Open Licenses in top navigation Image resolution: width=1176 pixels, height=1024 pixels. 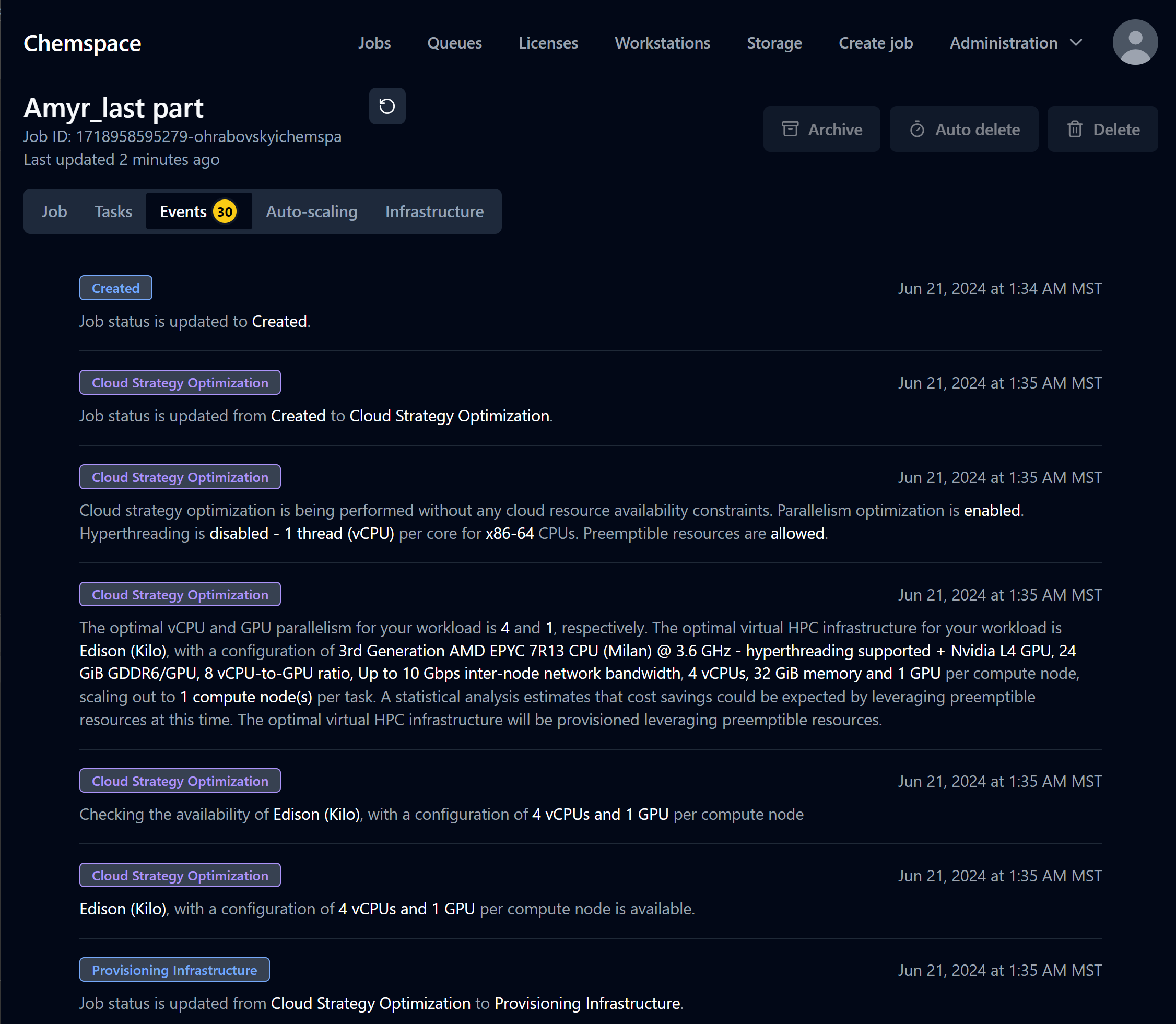(548, 43)
